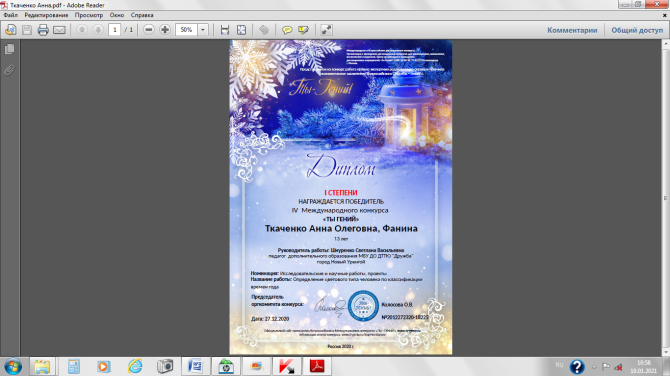Add a sticky note comment
670x376 pixels.
tap(287, 30)
